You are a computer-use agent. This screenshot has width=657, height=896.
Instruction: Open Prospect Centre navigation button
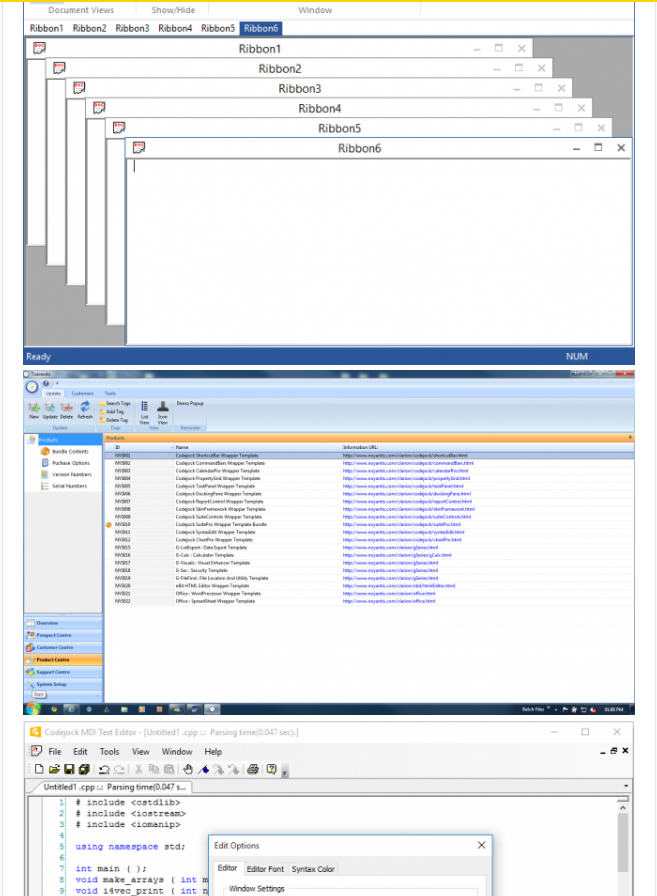click(x=63, y=635)
